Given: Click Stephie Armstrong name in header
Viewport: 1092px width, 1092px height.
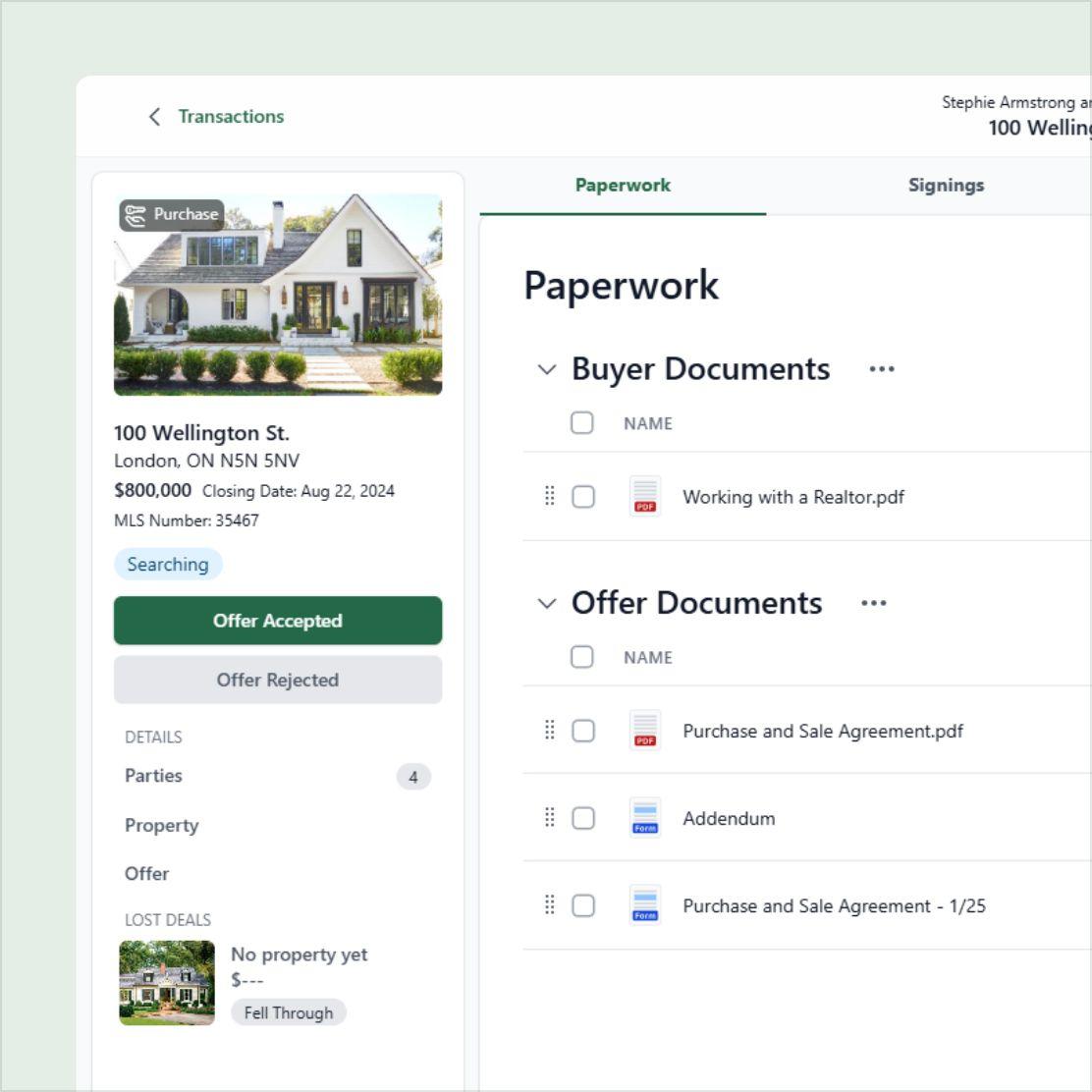Looking at the screenshot, I should point(1008,102).
